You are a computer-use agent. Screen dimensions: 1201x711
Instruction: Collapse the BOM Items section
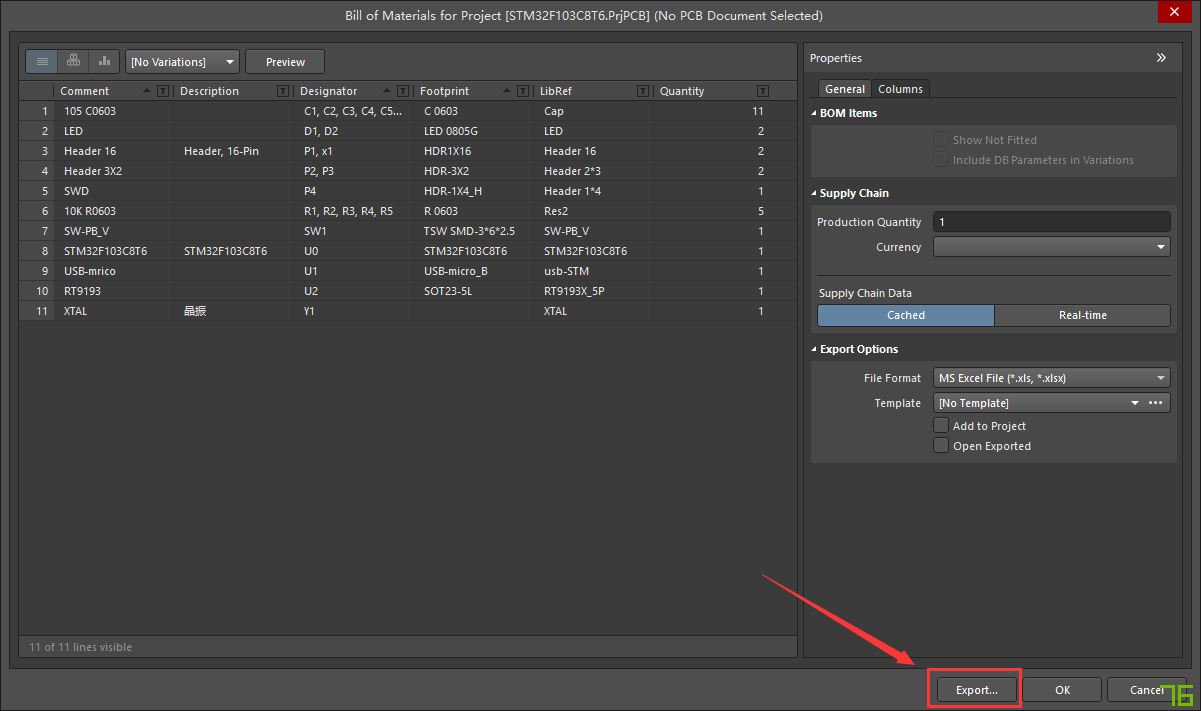(814, 113)
